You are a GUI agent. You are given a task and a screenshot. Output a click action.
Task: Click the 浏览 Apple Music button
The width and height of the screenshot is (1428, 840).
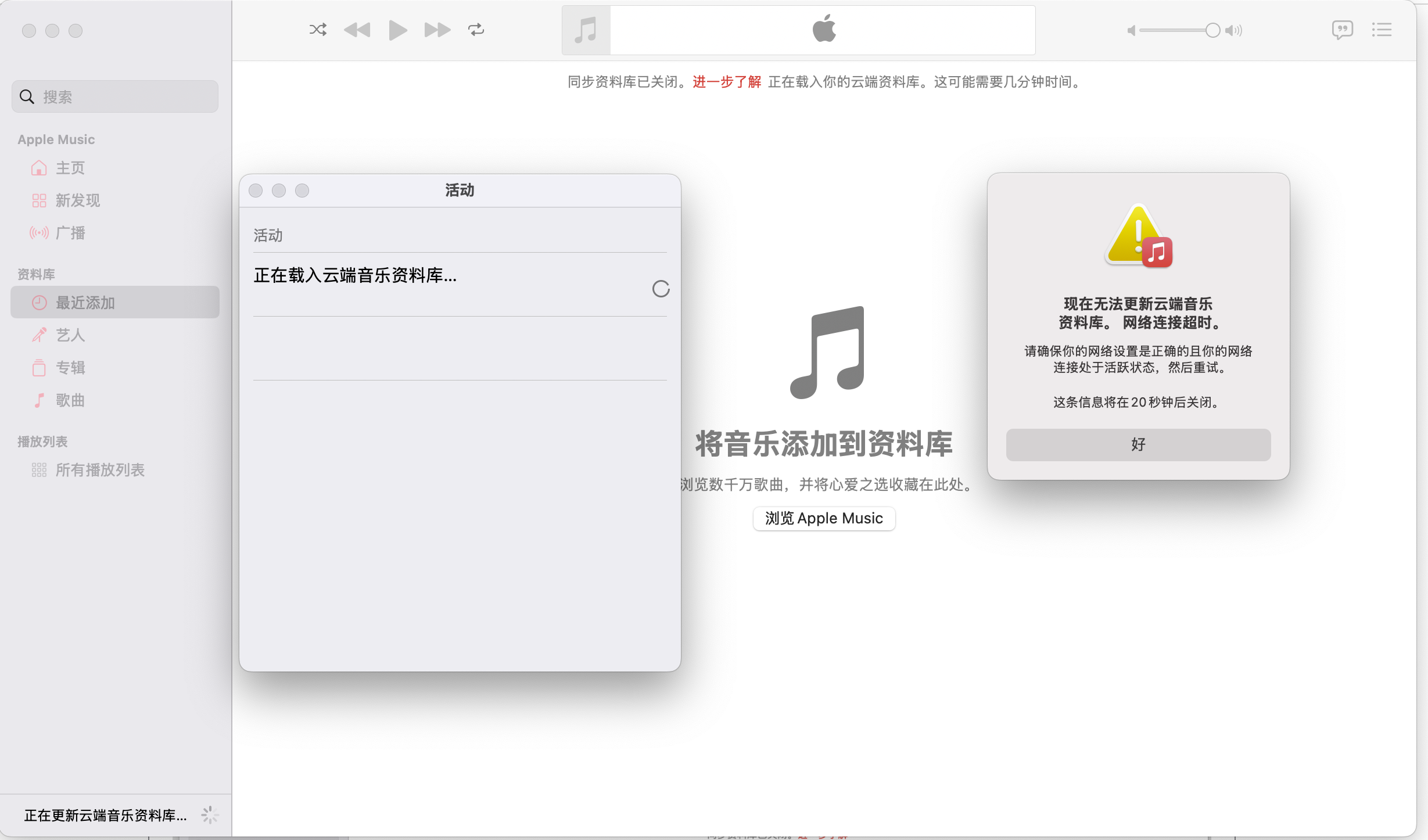[x=823, y=518]
